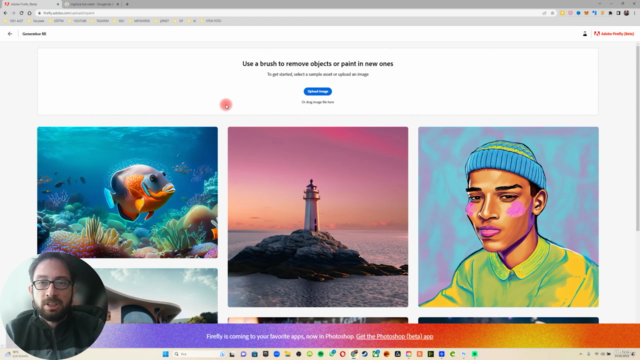Image resolution: width=640 pixels, height=360 pixels.
Task: Toggle the browser side panel icon
Action: tap(618, 13)
